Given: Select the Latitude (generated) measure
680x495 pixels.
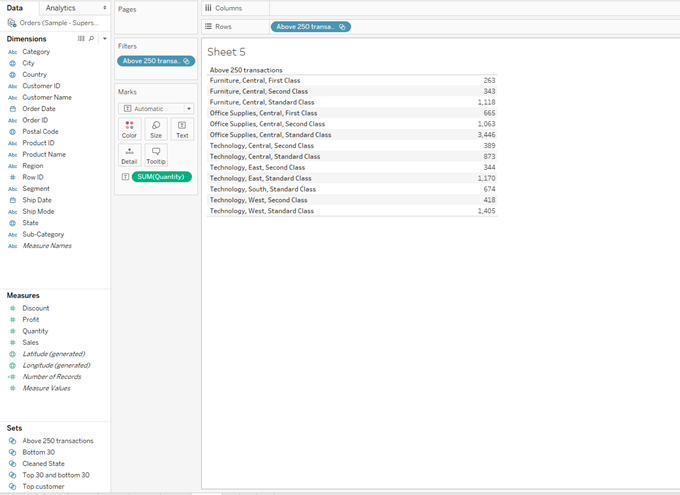Looking at the screenshot, I should tap(54, 354).
